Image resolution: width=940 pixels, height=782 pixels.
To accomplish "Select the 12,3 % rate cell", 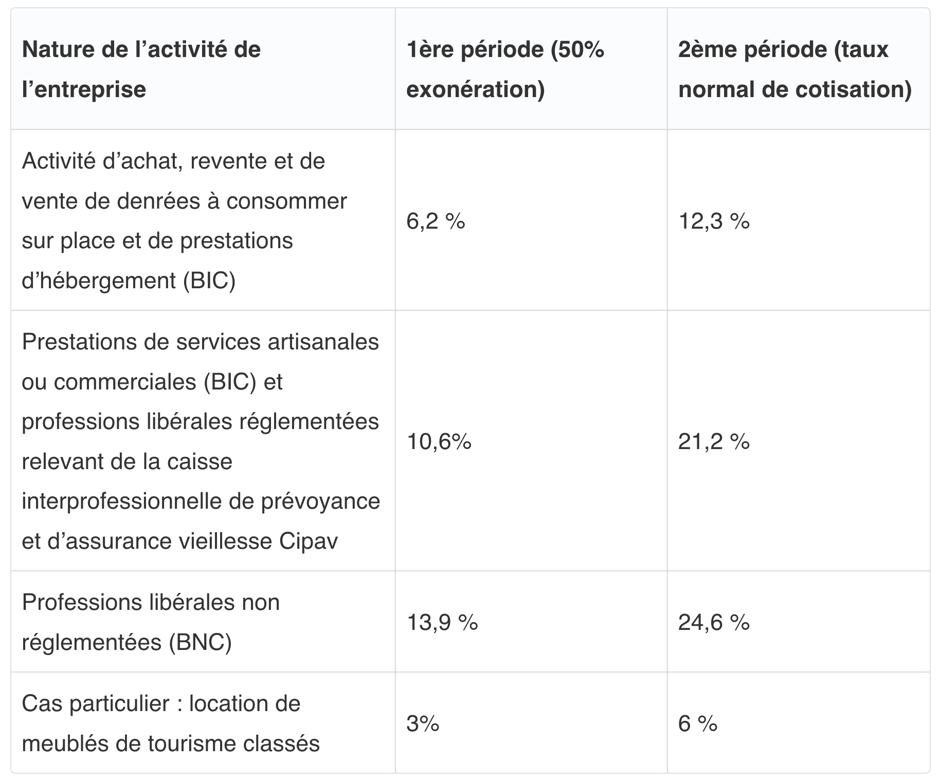I will pyautogui.click(x=714, y=221).
